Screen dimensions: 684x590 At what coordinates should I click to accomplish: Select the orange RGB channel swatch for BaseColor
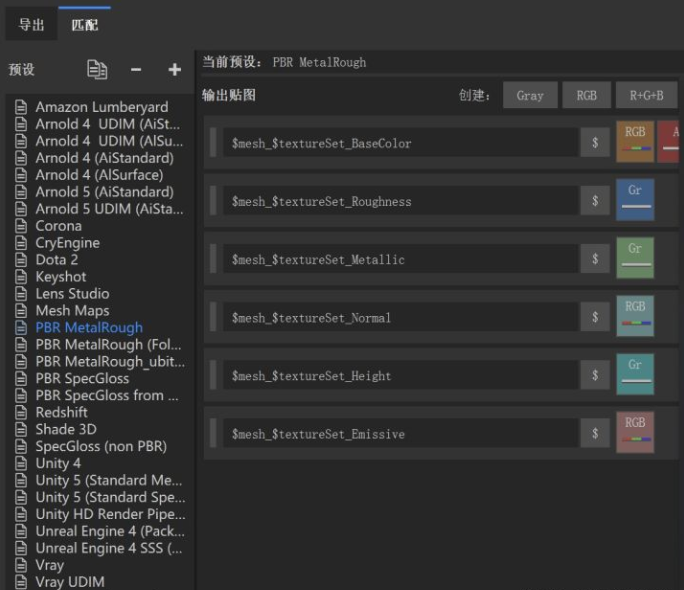coord(635,142)
